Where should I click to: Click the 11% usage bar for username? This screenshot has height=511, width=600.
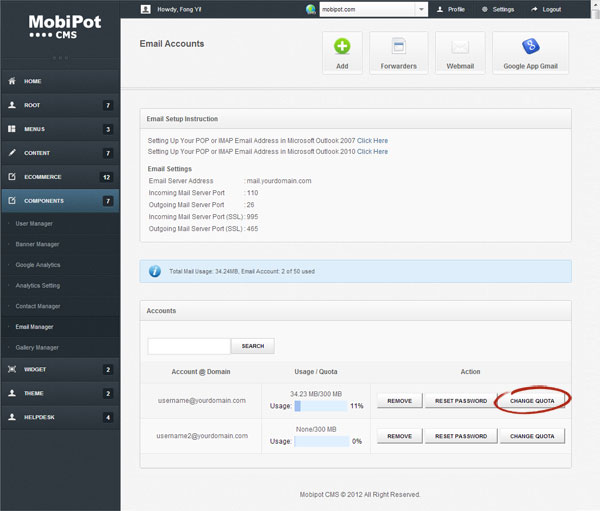(x=321, y=406)
